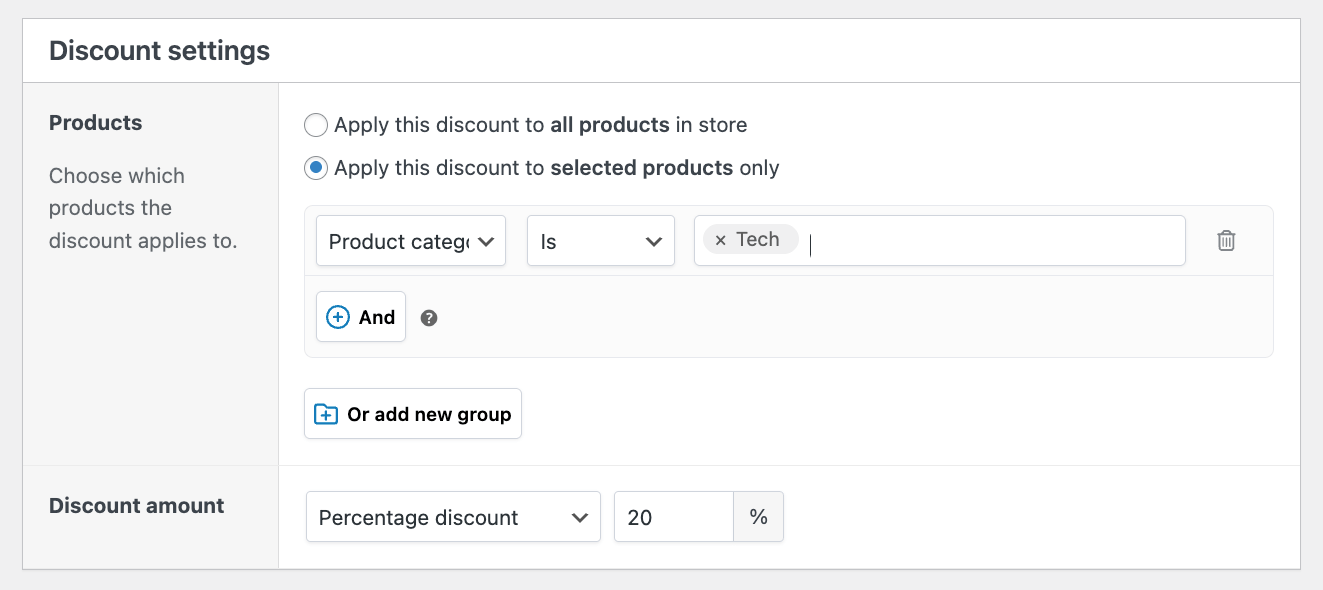Viewport: 1323px width, 590px height.
Task: Click the Discount settings heading
Action: click(160, 51)
